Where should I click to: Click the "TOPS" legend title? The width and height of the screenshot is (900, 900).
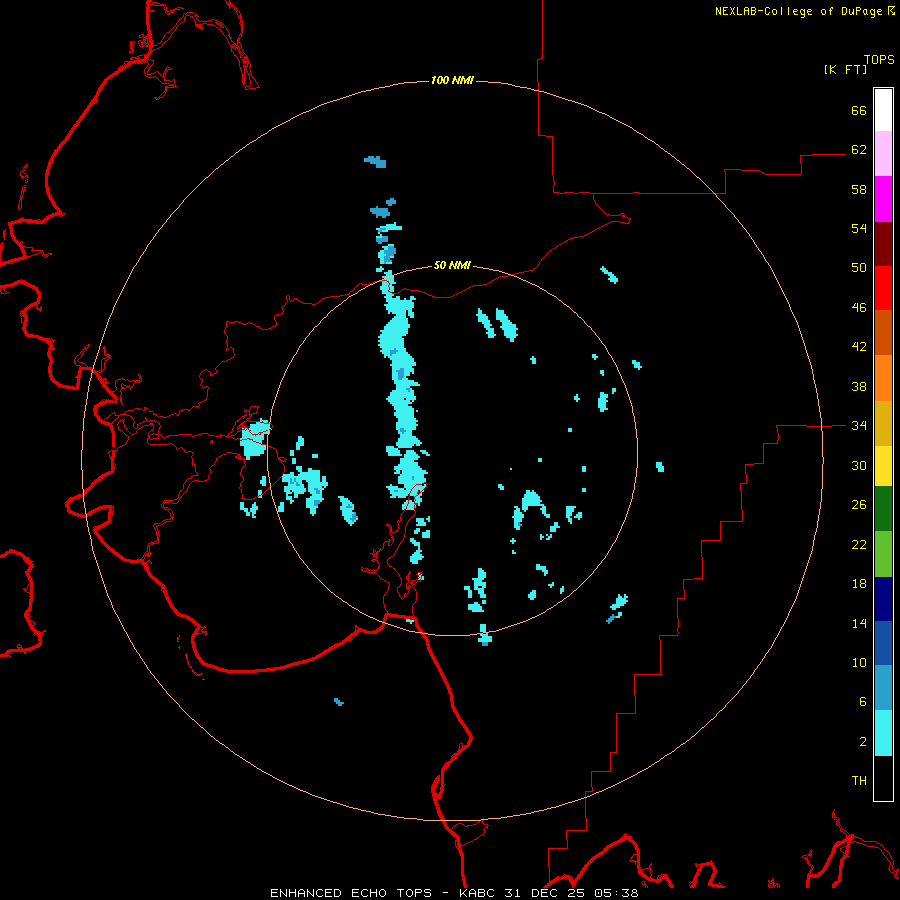coord(879,59)
